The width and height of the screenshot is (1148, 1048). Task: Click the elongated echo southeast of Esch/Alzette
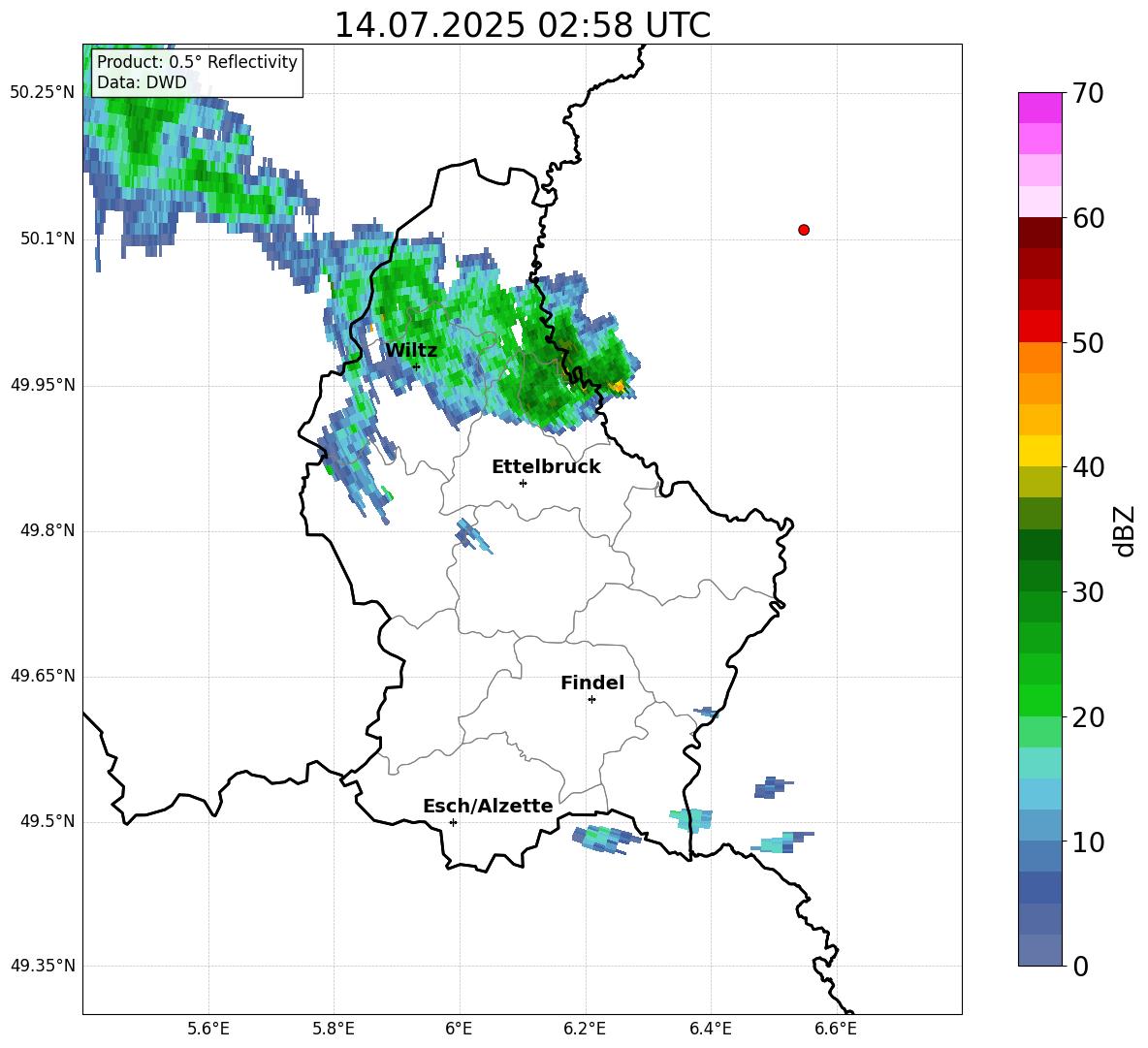(605, 839)
